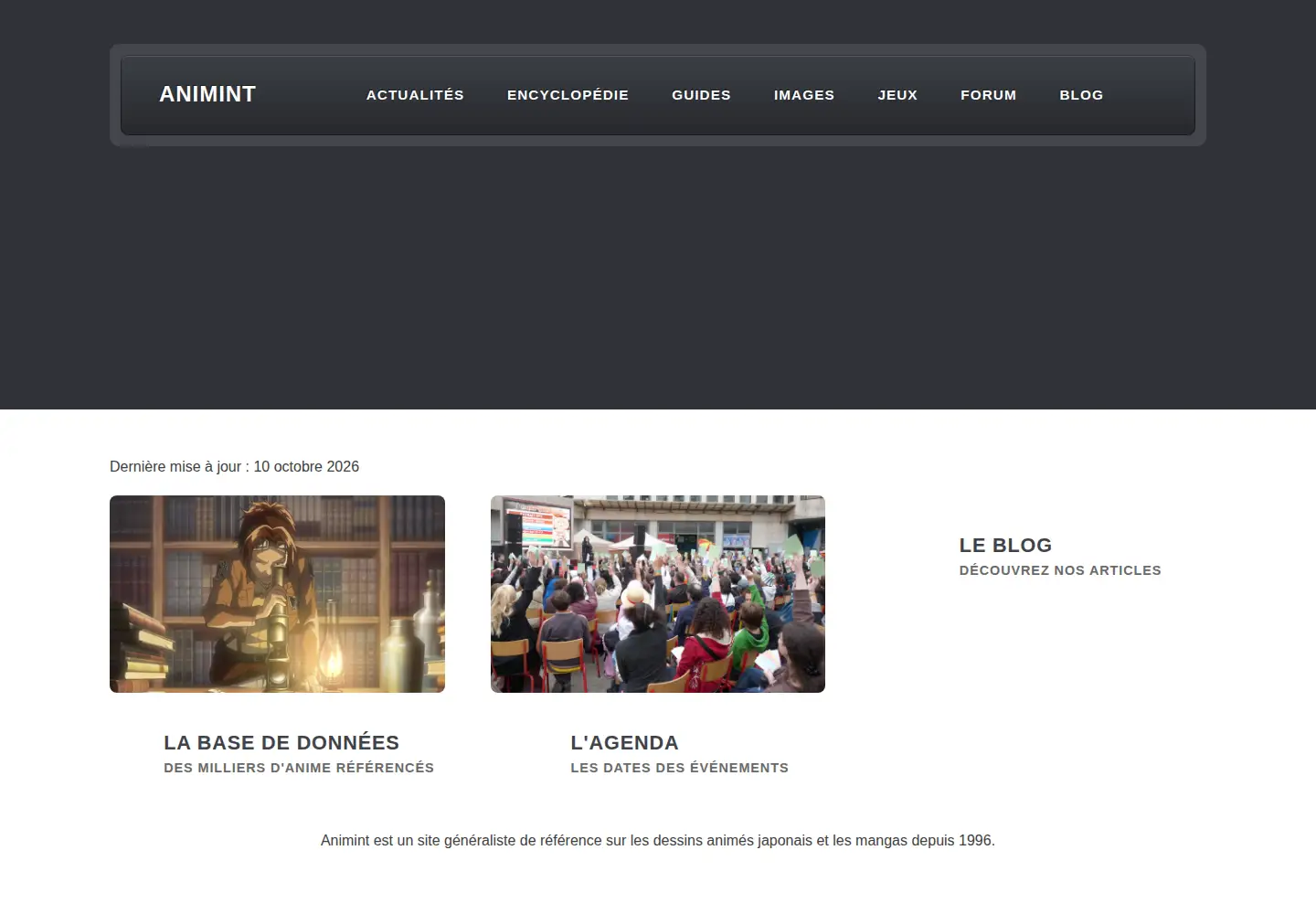Open the La Base de Données heading
This screenshot has height=914, width=1316.
click(281, 742)
